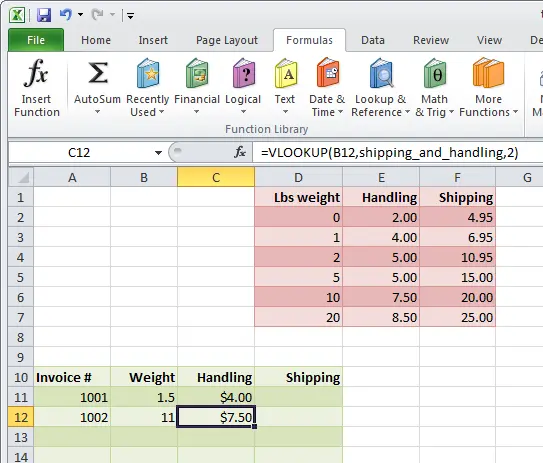543x463 pixels.
Task: Select column D header
Action: 298,177
